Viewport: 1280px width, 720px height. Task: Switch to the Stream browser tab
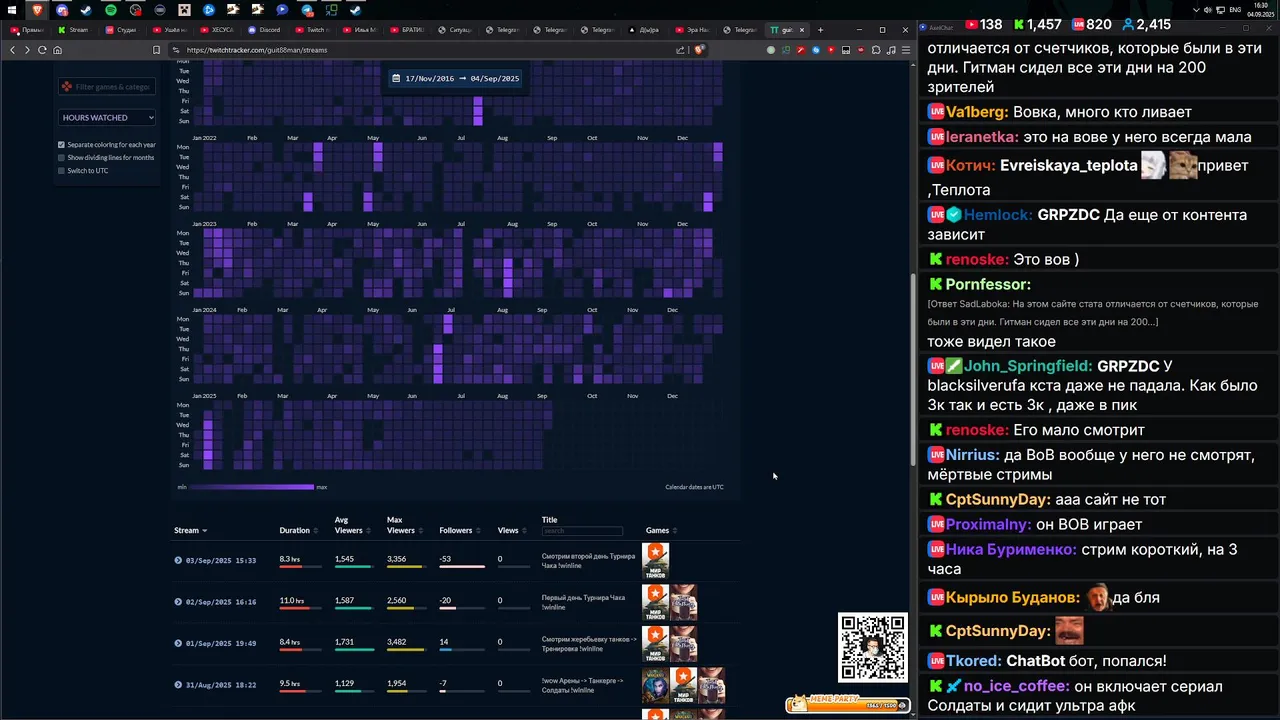tap(74, 30)
